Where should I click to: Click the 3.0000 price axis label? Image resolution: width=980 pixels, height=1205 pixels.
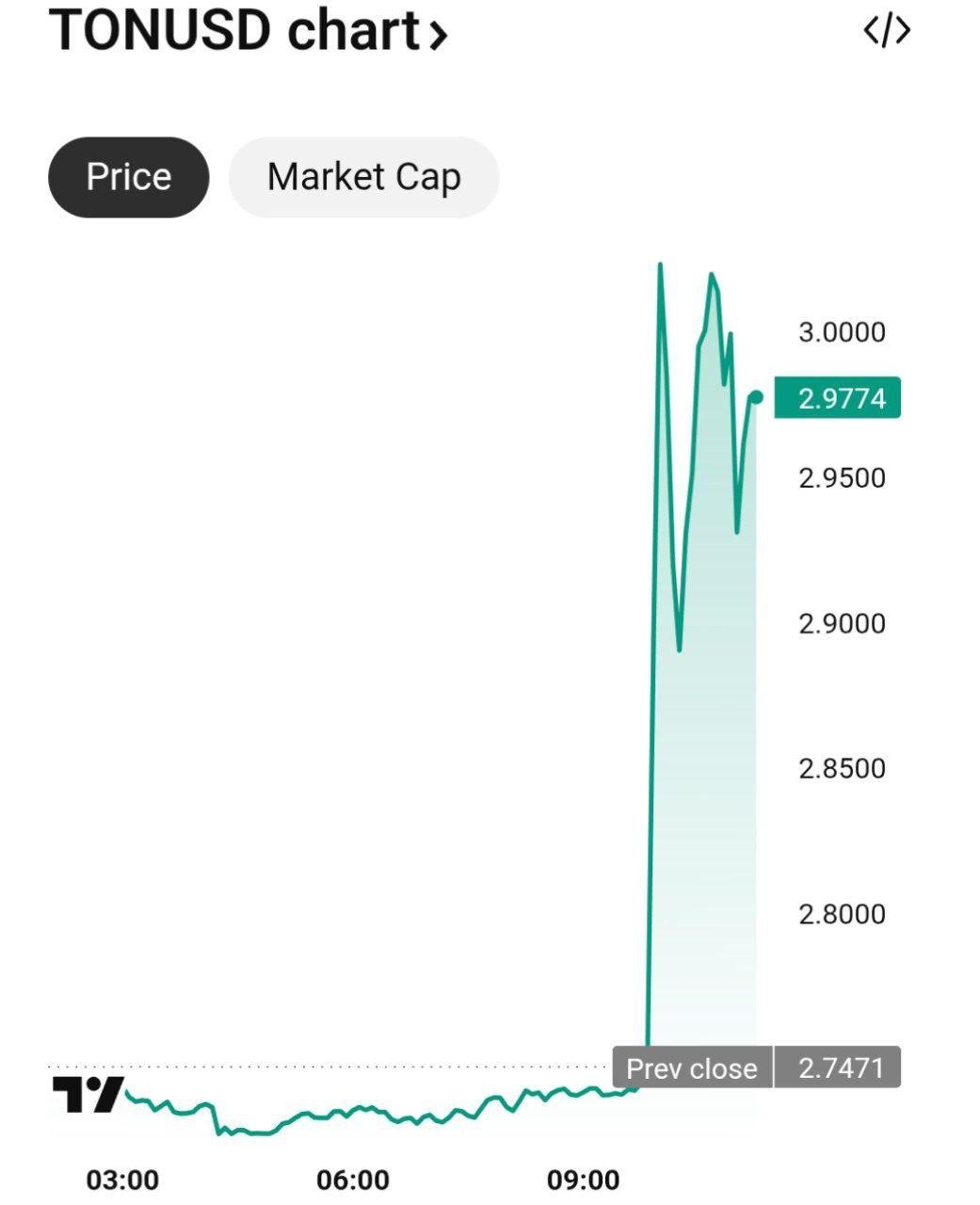pyautogui.click(x=843, y=332)
